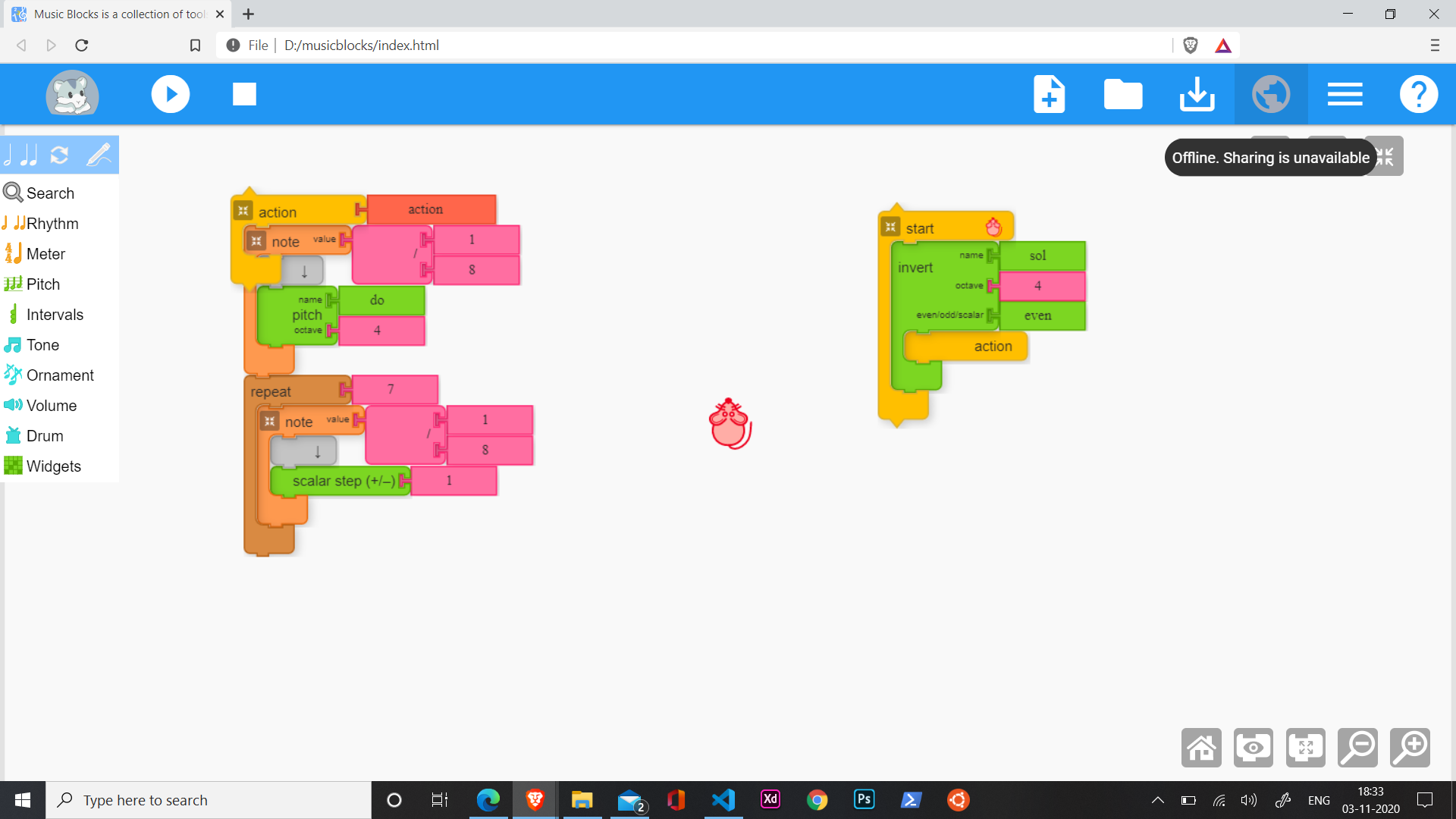Select the Widgets palette

click(53, 466)
